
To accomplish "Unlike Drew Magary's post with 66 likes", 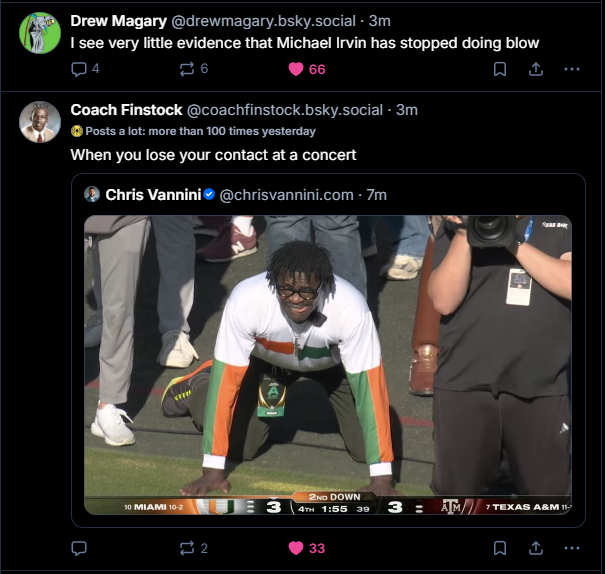I will pyautogui.click(x=296, y=69).
